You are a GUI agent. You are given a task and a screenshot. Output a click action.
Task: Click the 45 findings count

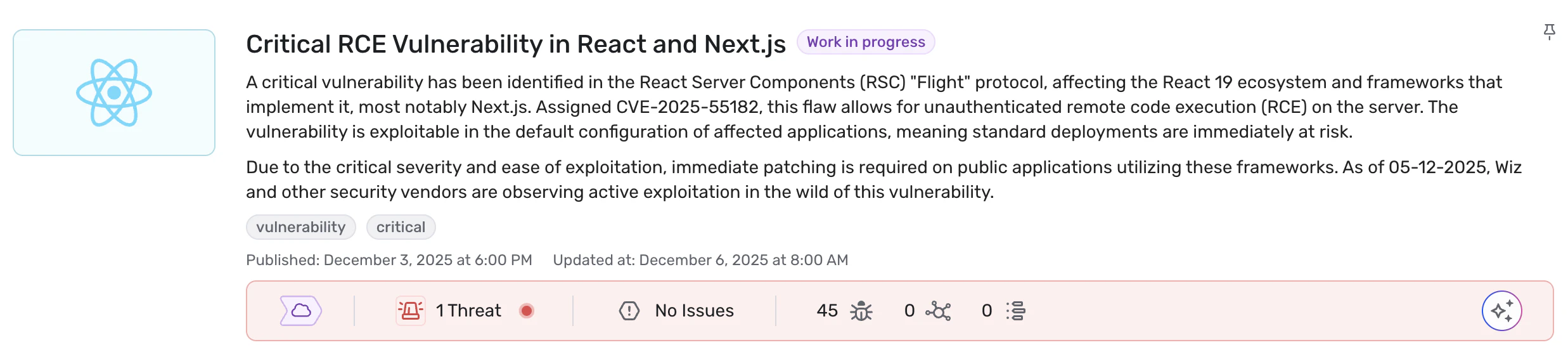click(x=826, y=311)
